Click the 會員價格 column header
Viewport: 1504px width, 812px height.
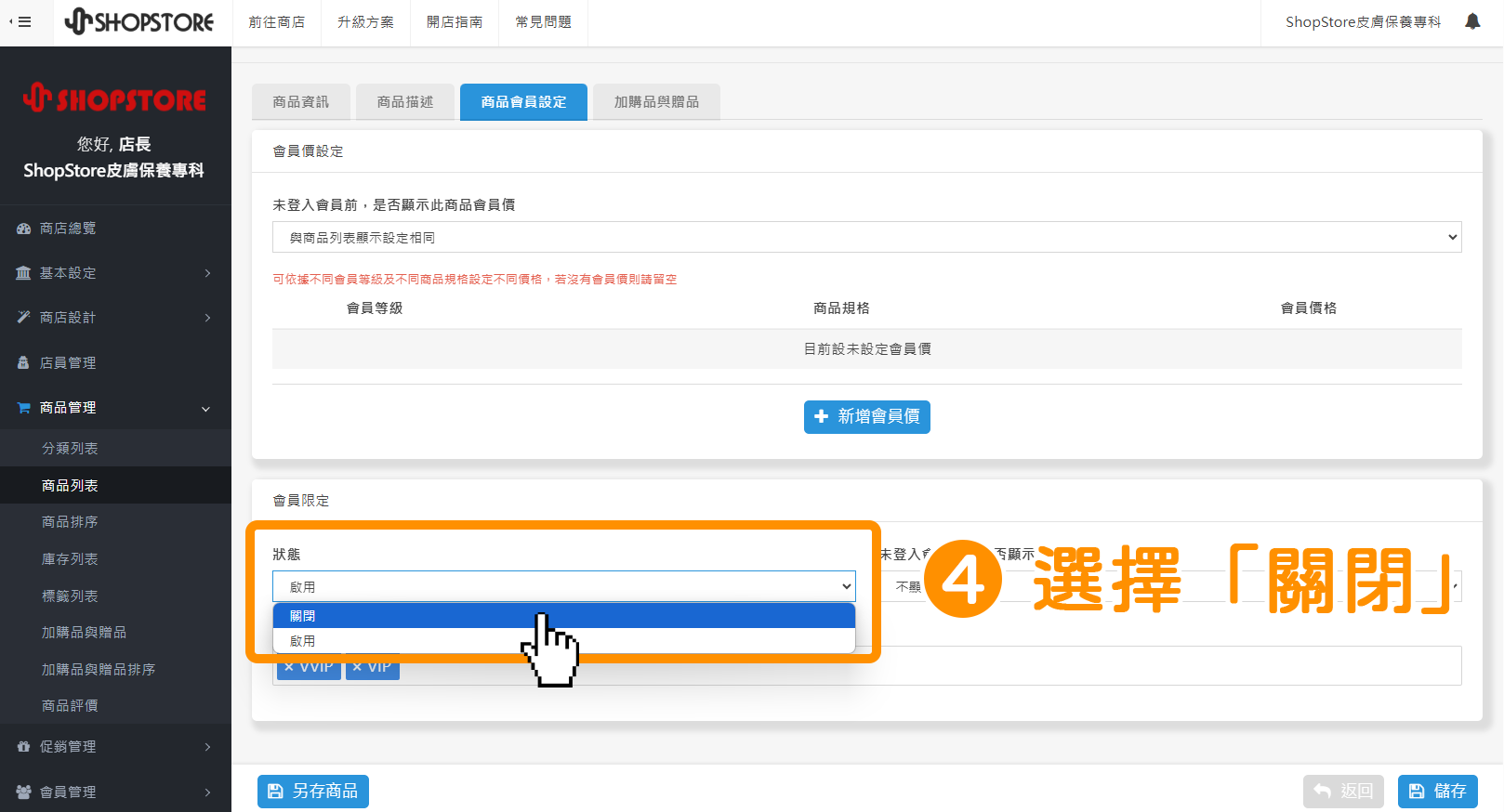(x=1309, y=308)
